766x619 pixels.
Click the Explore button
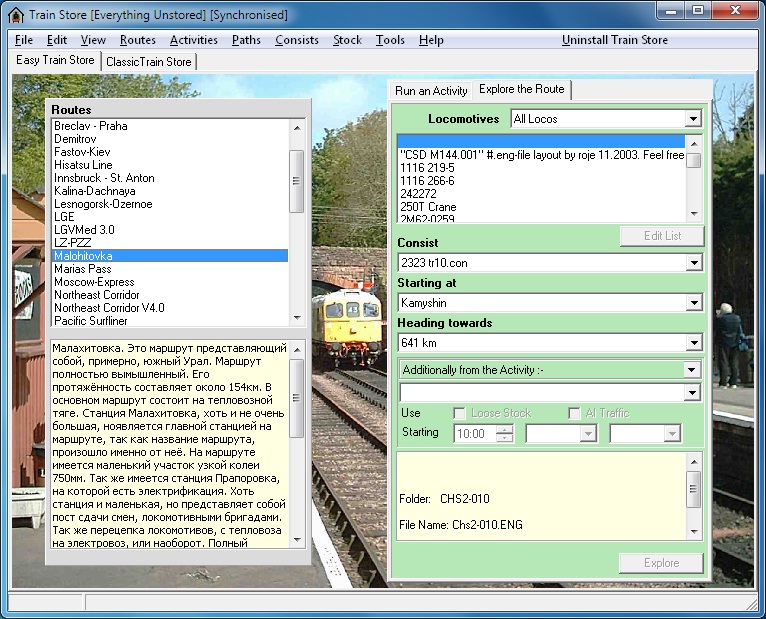[661, 563]
